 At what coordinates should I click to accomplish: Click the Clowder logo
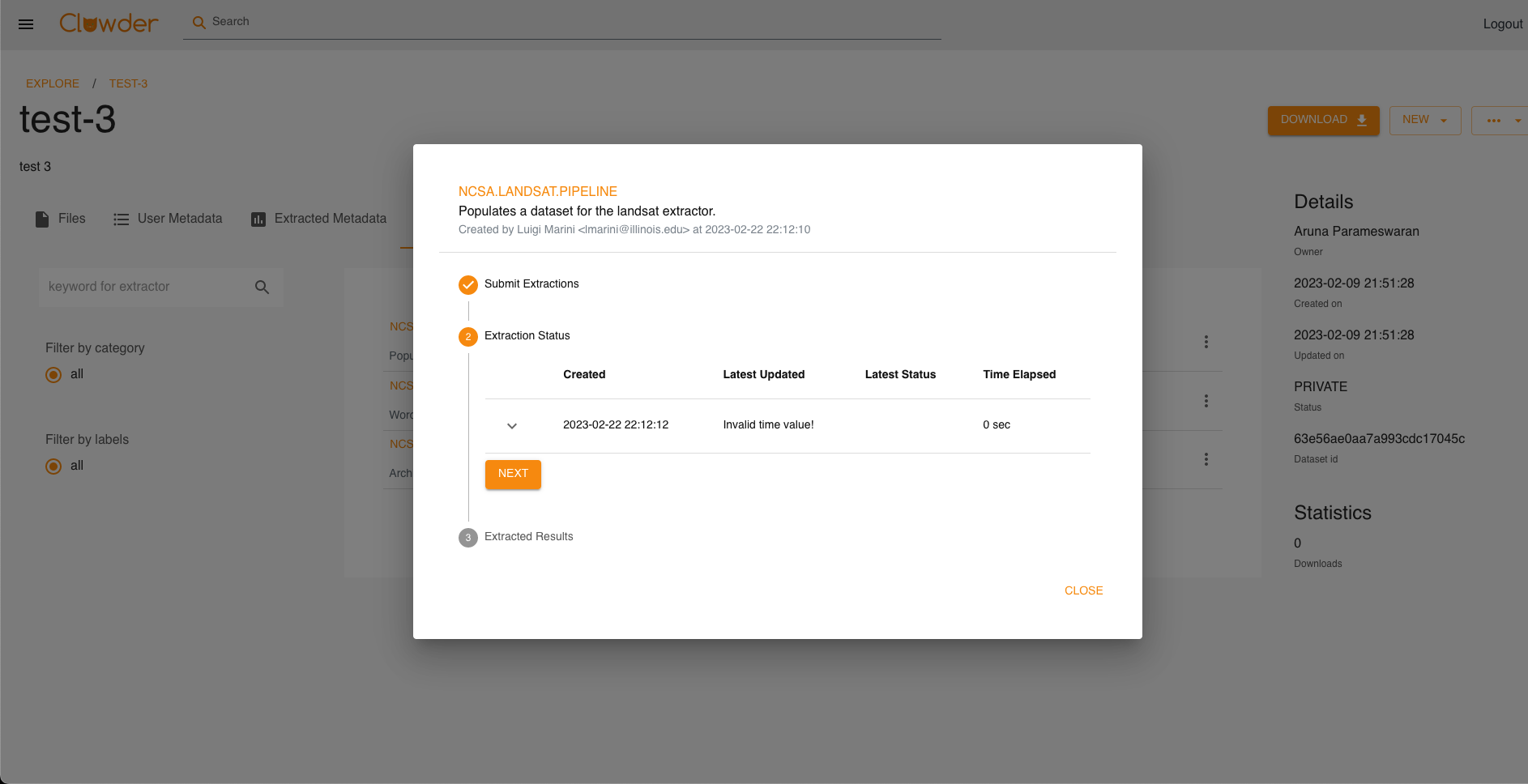[x=109, y=23]
